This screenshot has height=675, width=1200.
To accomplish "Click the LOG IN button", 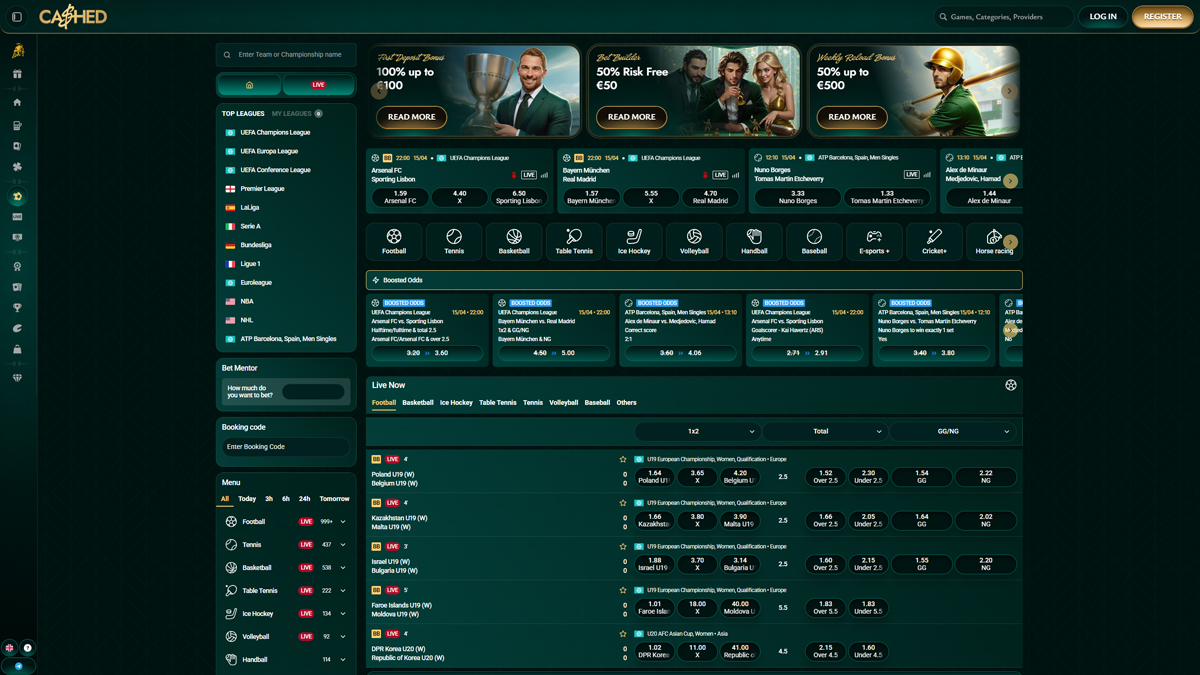I will [1103, 17].
